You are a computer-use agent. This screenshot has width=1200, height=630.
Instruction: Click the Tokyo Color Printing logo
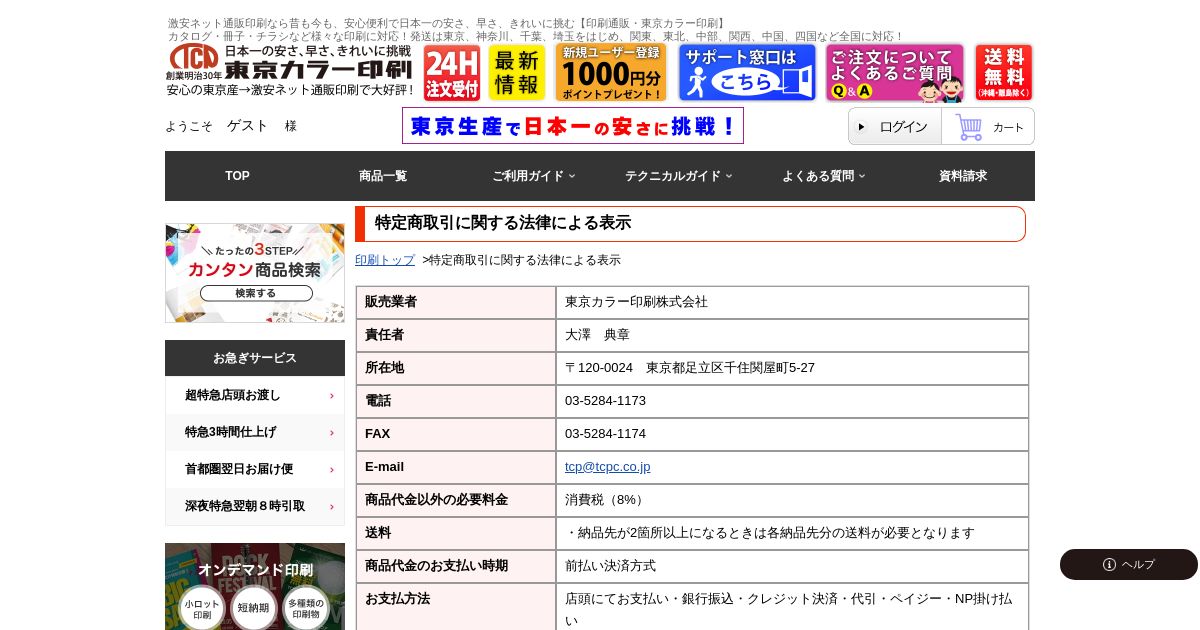tap(290, 71)
